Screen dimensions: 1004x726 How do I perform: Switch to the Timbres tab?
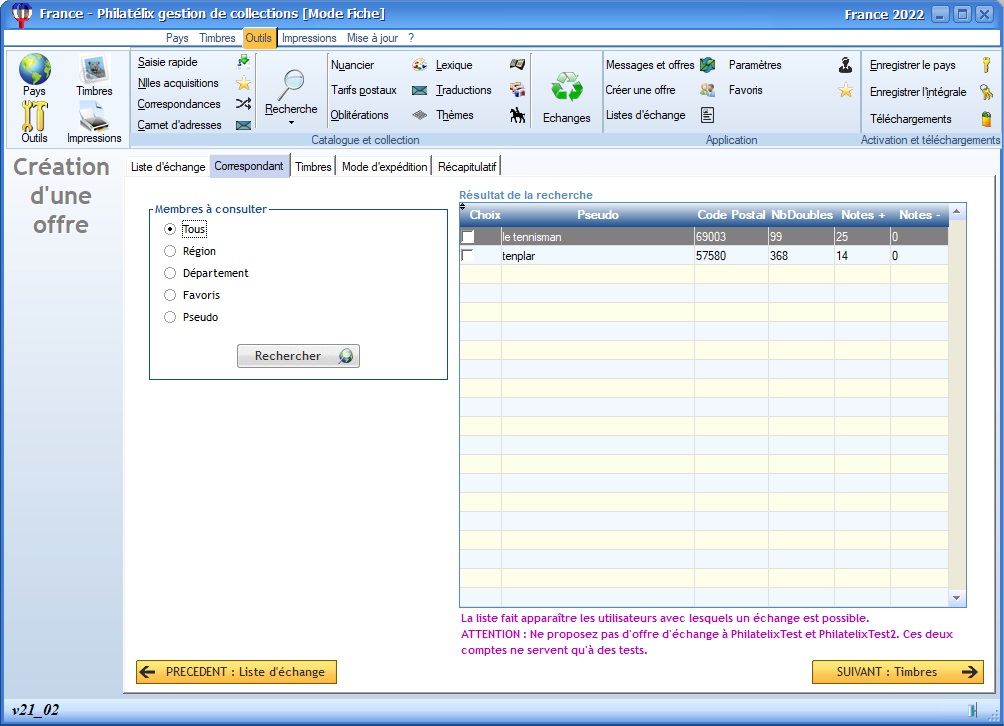tap(313, 166)
